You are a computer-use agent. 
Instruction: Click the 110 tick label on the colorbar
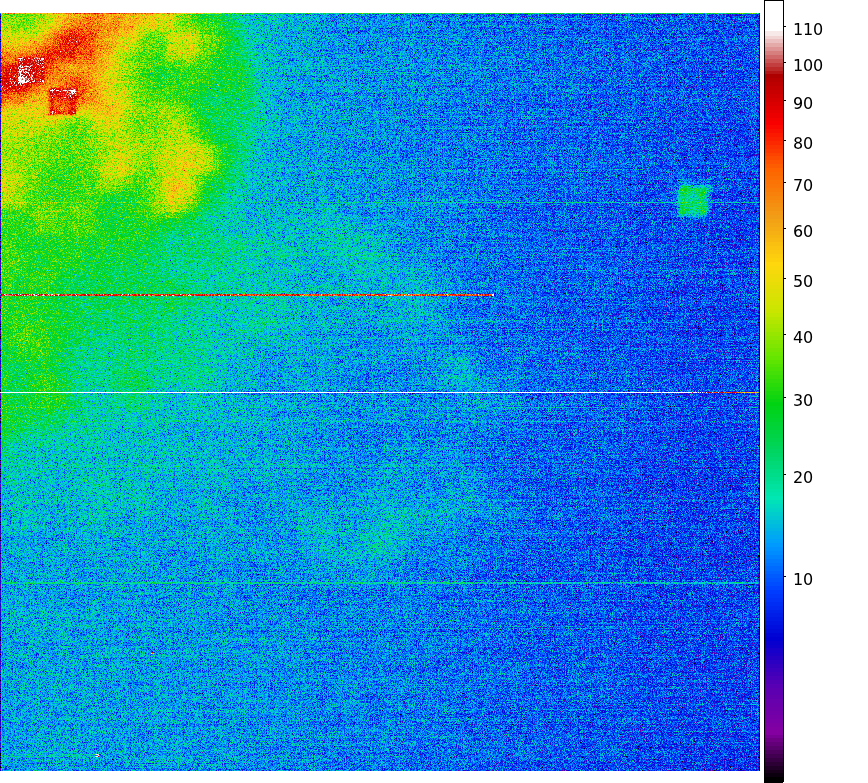808,30
